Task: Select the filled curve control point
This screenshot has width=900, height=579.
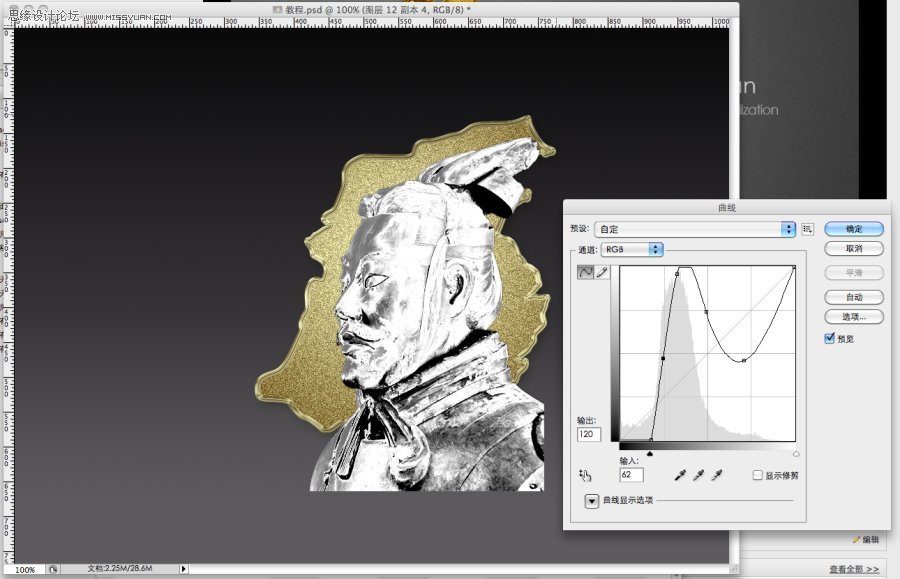Action: [x=663, y=358]
